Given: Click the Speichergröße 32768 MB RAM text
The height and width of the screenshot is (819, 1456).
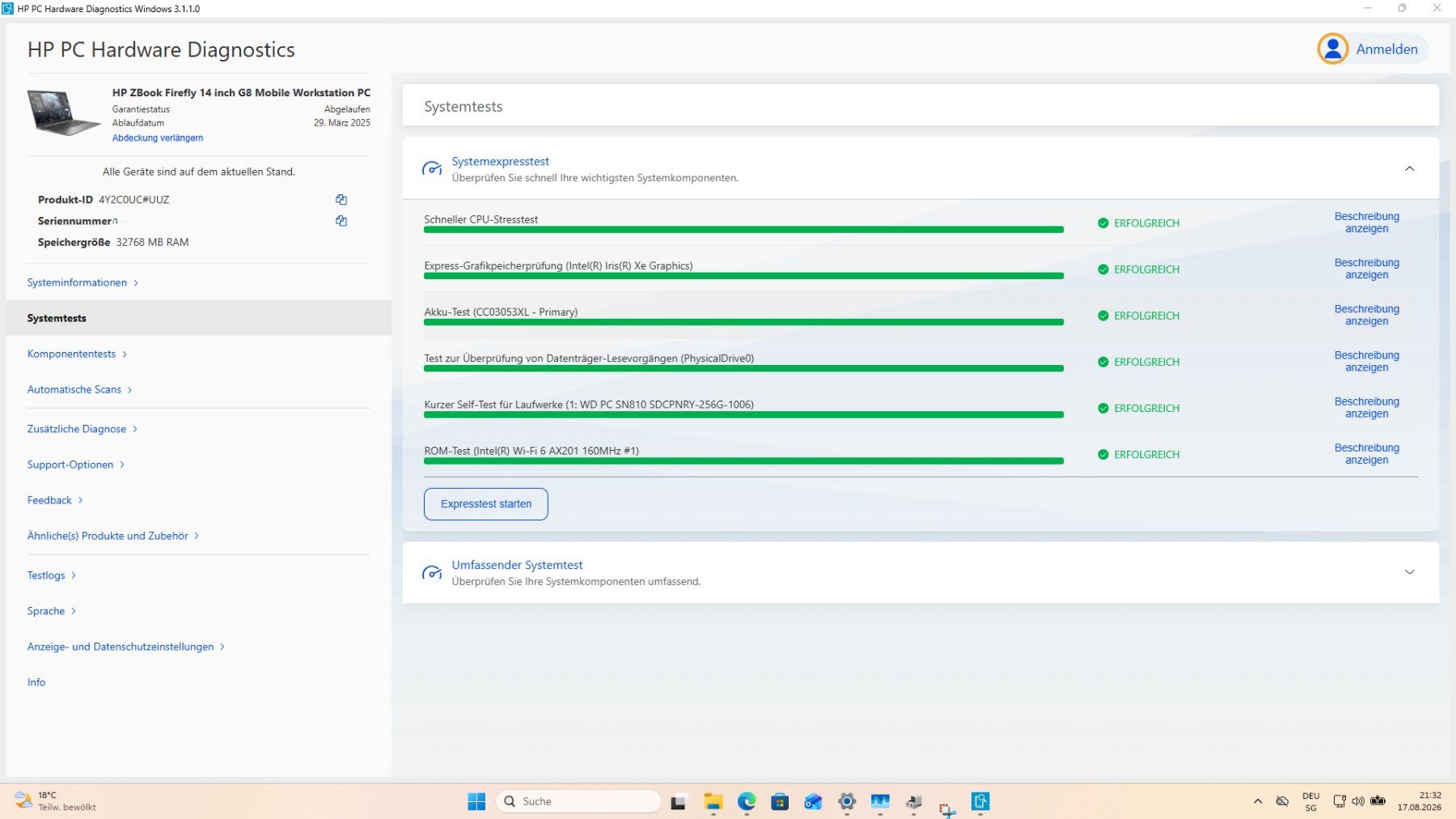Looking at the screenshot, I should tap(113, 242).
